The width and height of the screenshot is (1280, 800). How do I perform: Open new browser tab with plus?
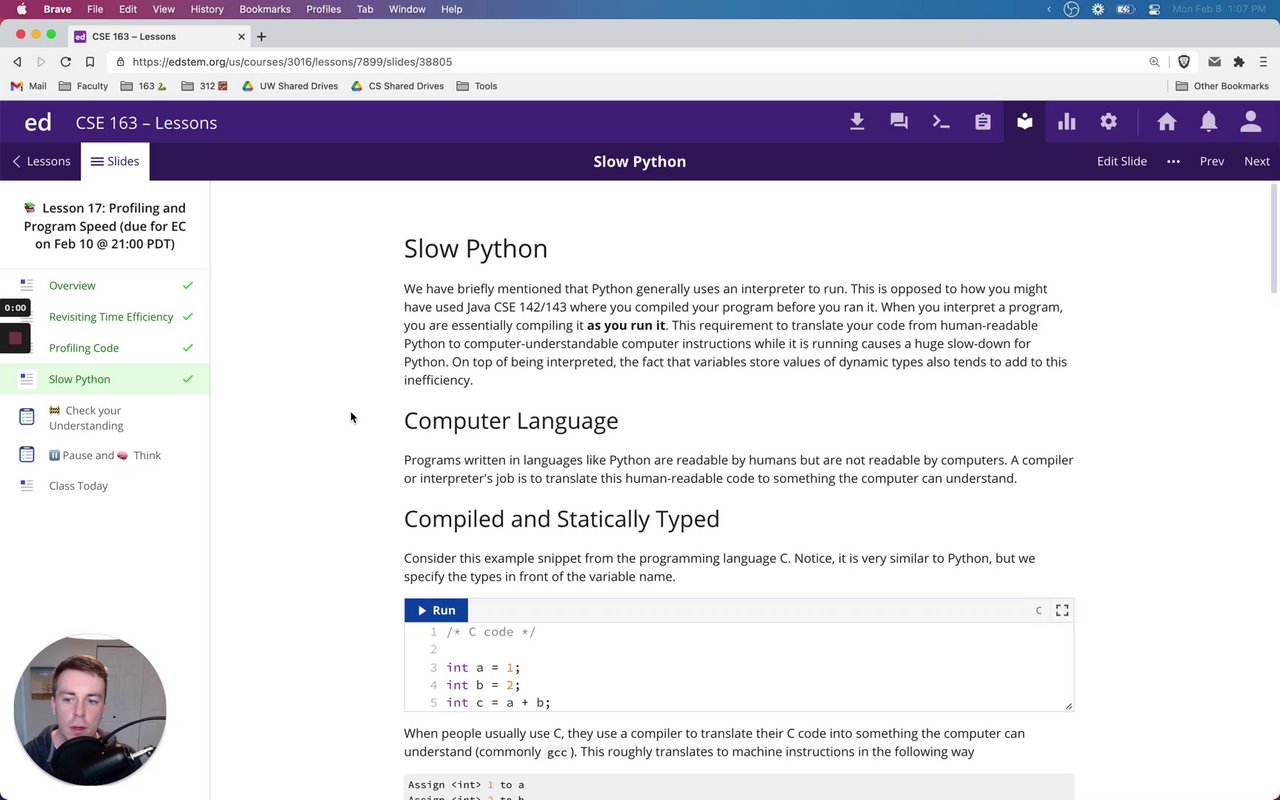pos(261,37)
